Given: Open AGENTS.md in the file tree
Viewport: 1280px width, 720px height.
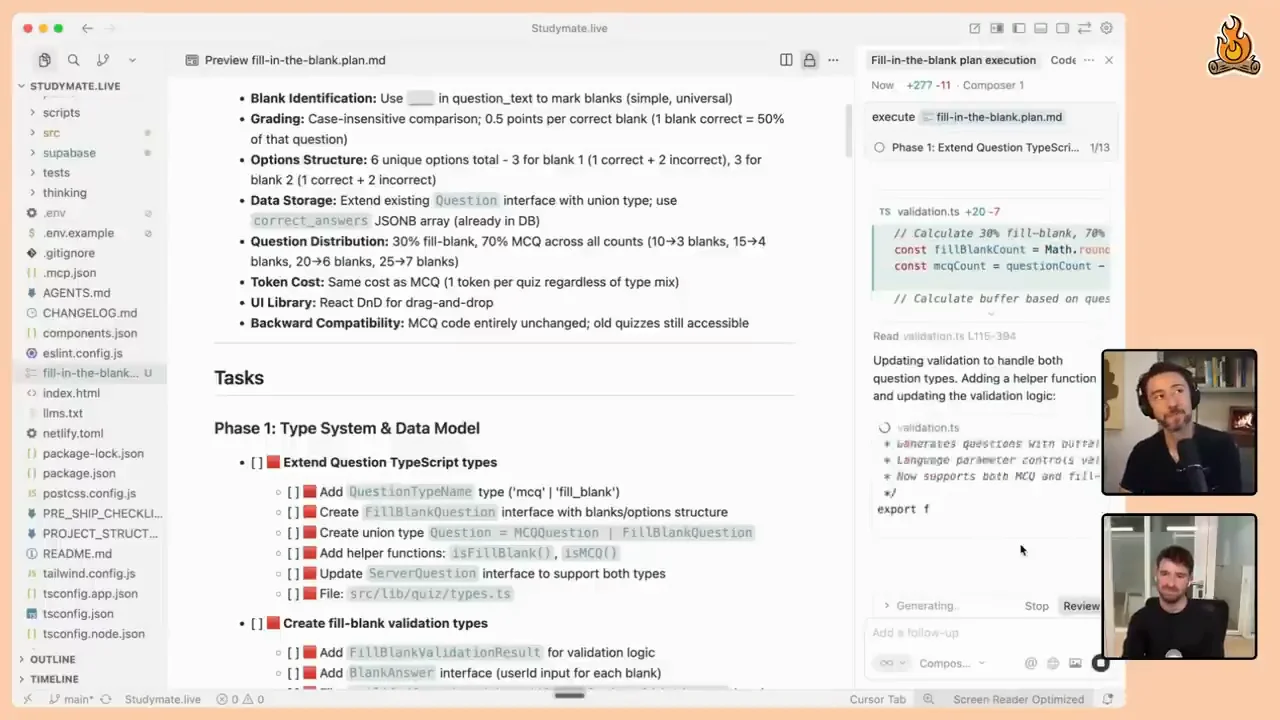Looking at the screenshot, I should click(x=76, y=293).
